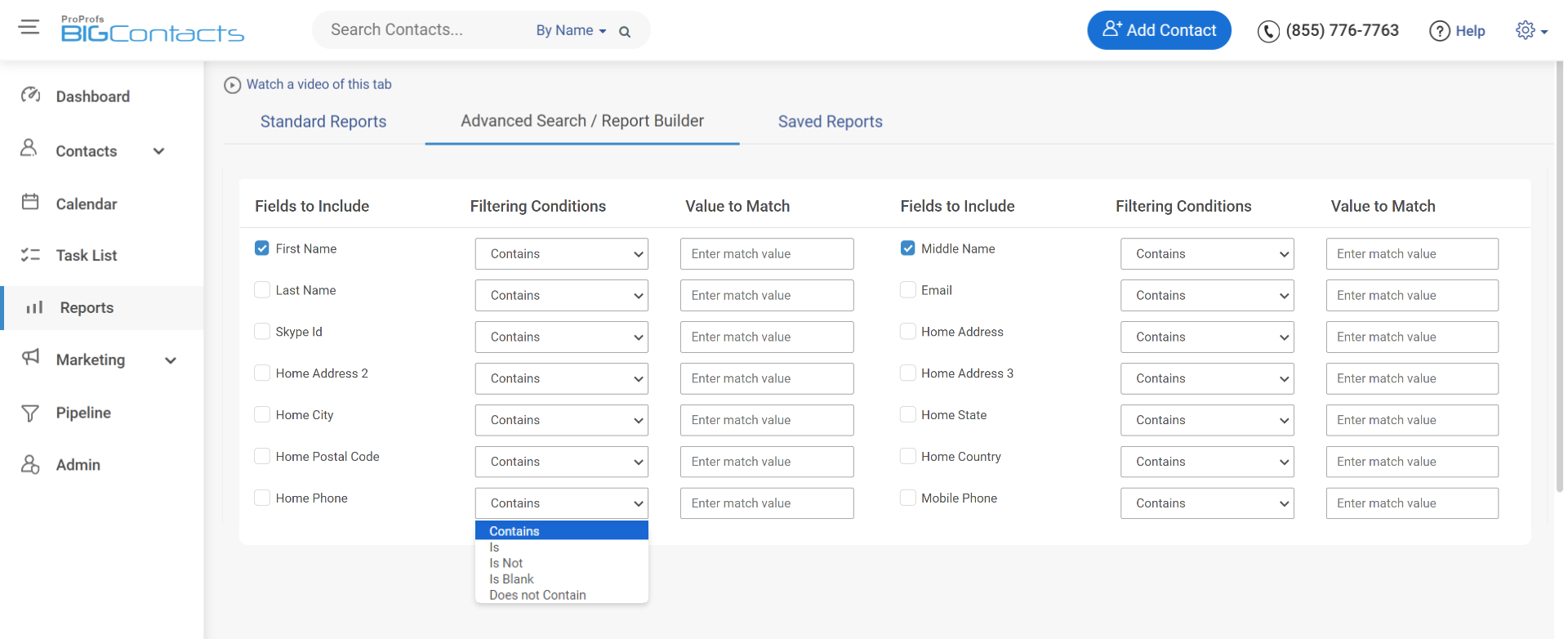Switch to the Standard Reports tab
The image size is (1568, 639).
[x=323, y=122]
